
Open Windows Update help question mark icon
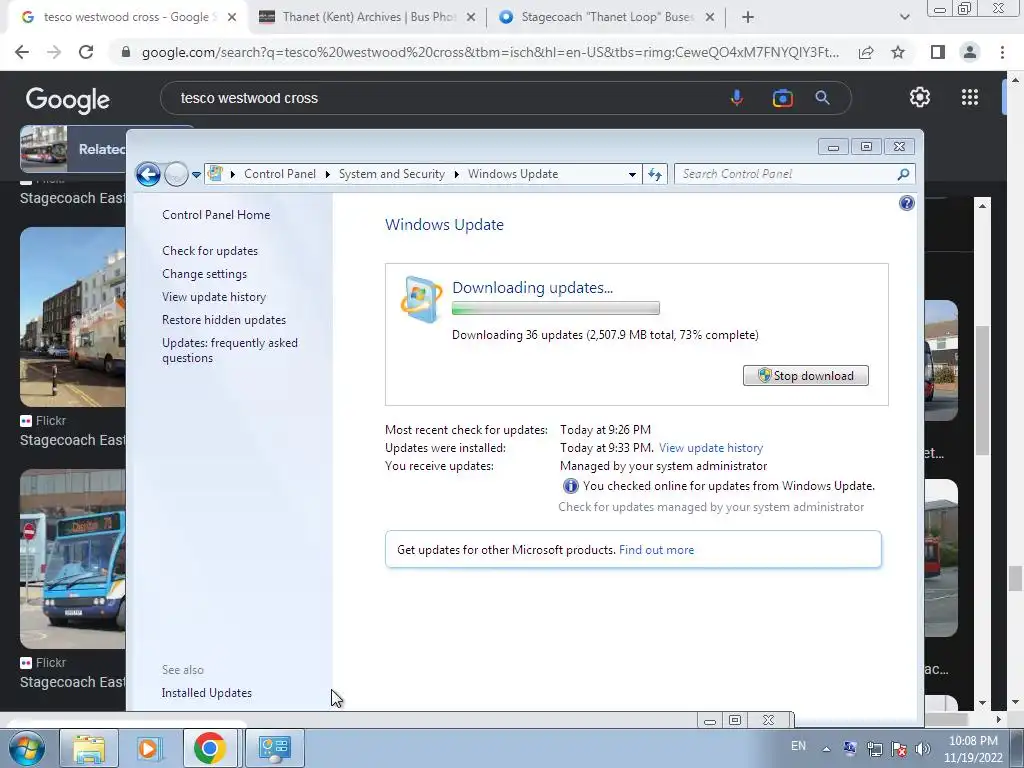[906, 203]
